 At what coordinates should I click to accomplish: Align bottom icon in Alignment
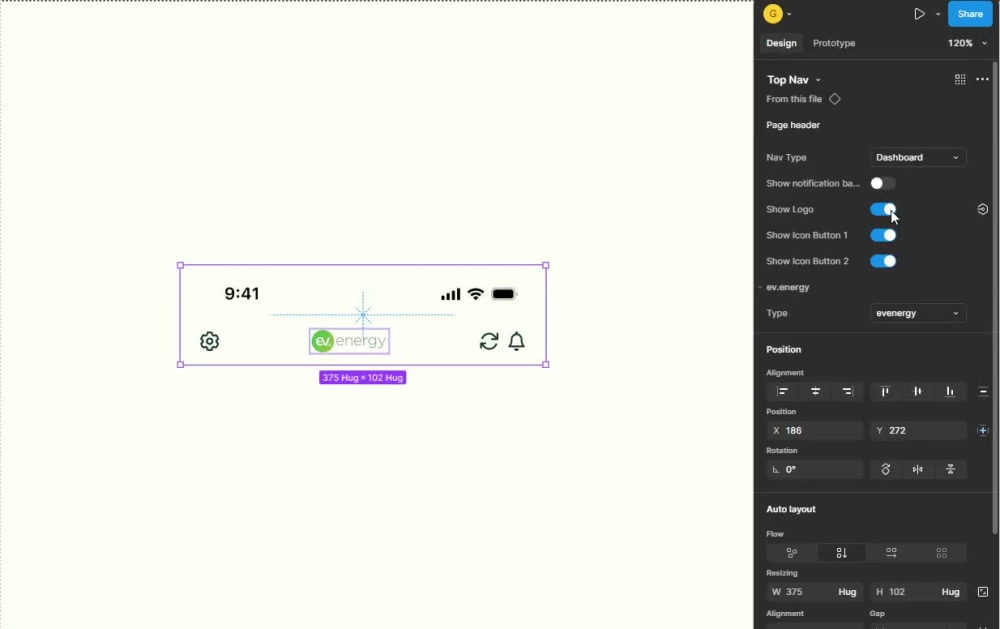point(950,391)
